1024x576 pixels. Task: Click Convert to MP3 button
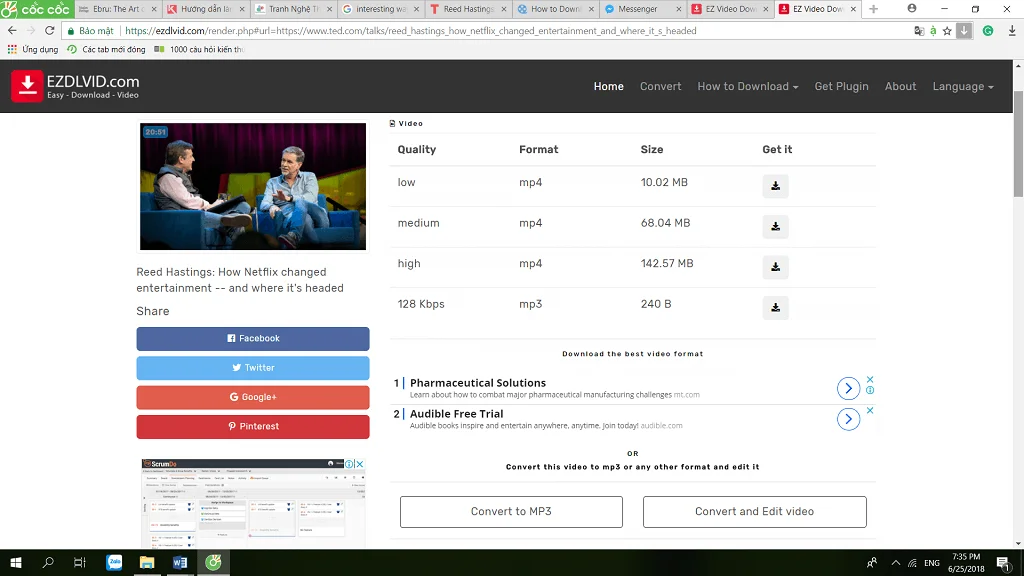point(511,512)
